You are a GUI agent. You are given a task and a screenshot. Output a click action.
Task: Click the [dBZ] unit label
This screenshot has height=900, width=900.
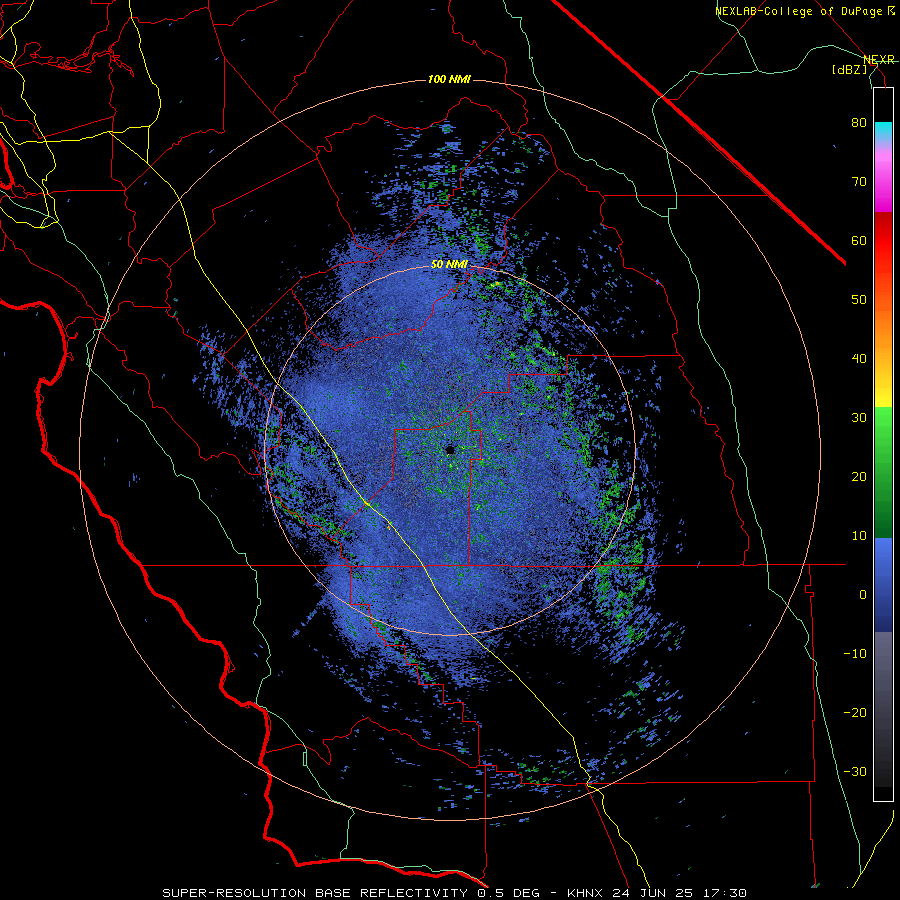click(x=850, y=69)
